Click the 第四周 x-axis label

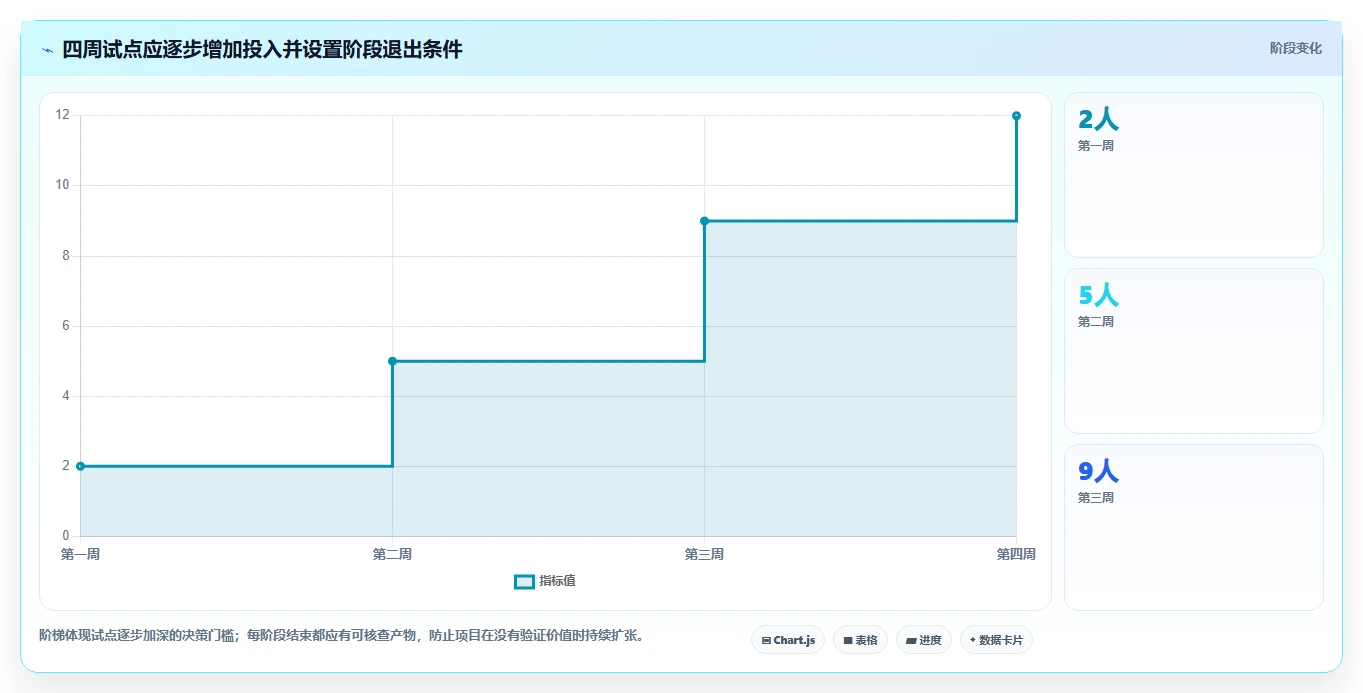tap(1016, 554)
